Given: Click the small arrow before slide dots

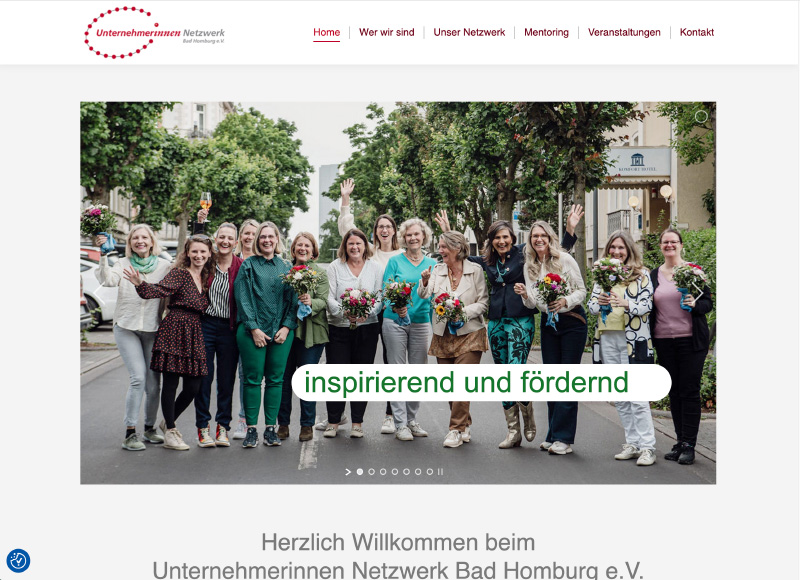Looking at the screenshot, I should 348,472.
